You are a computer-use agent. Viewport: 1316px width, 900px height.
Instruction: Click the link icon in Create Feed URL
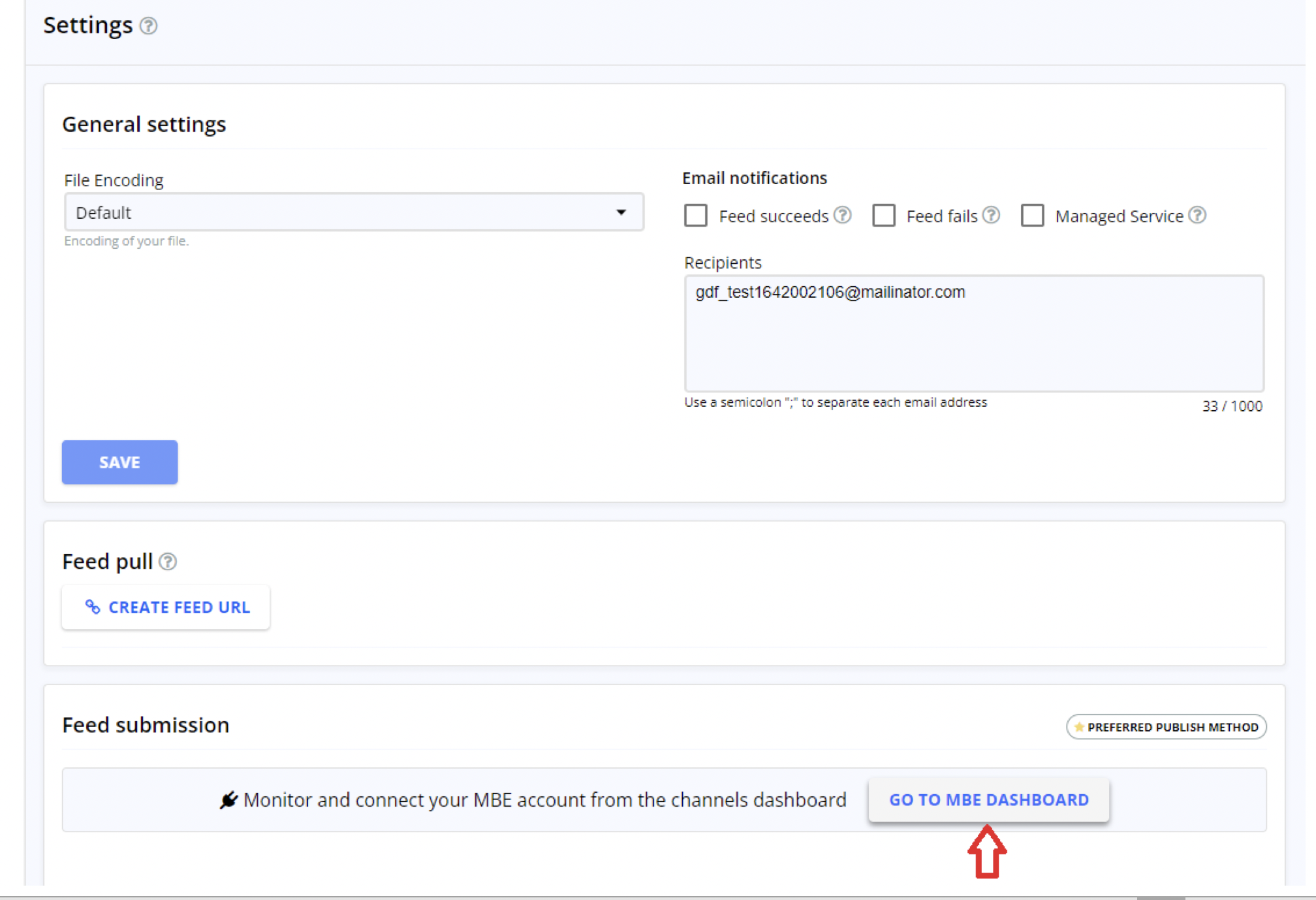(x=93, y=607)
